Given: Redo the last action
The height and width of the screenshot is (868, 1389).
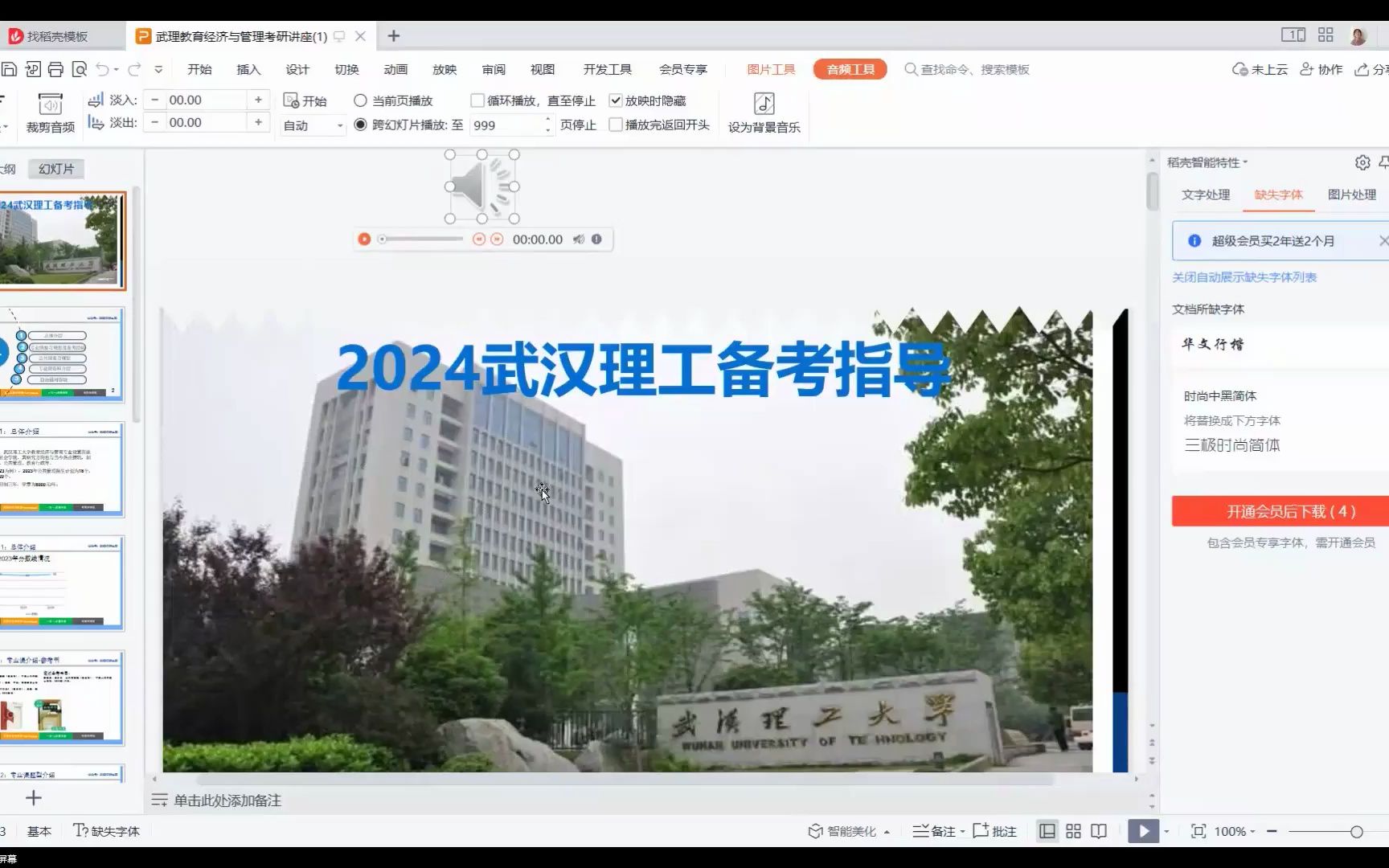Looking at the screenshot, I should [x=134, y=69].
